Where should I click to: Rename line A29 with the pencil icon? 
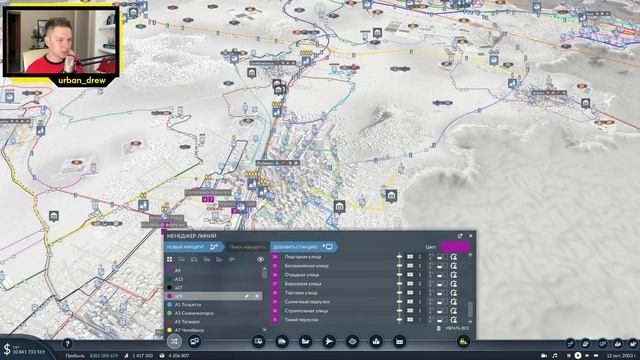[247, 296]
